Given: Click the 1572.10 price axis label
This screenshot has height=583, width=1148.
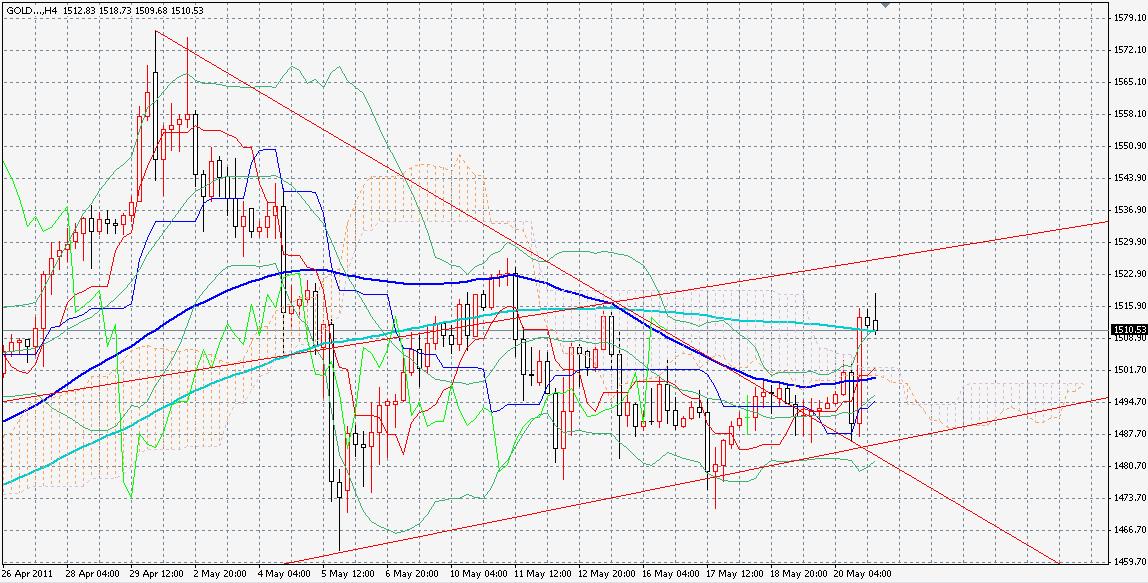Looking at the screenshot, I should coord(1128,50).
